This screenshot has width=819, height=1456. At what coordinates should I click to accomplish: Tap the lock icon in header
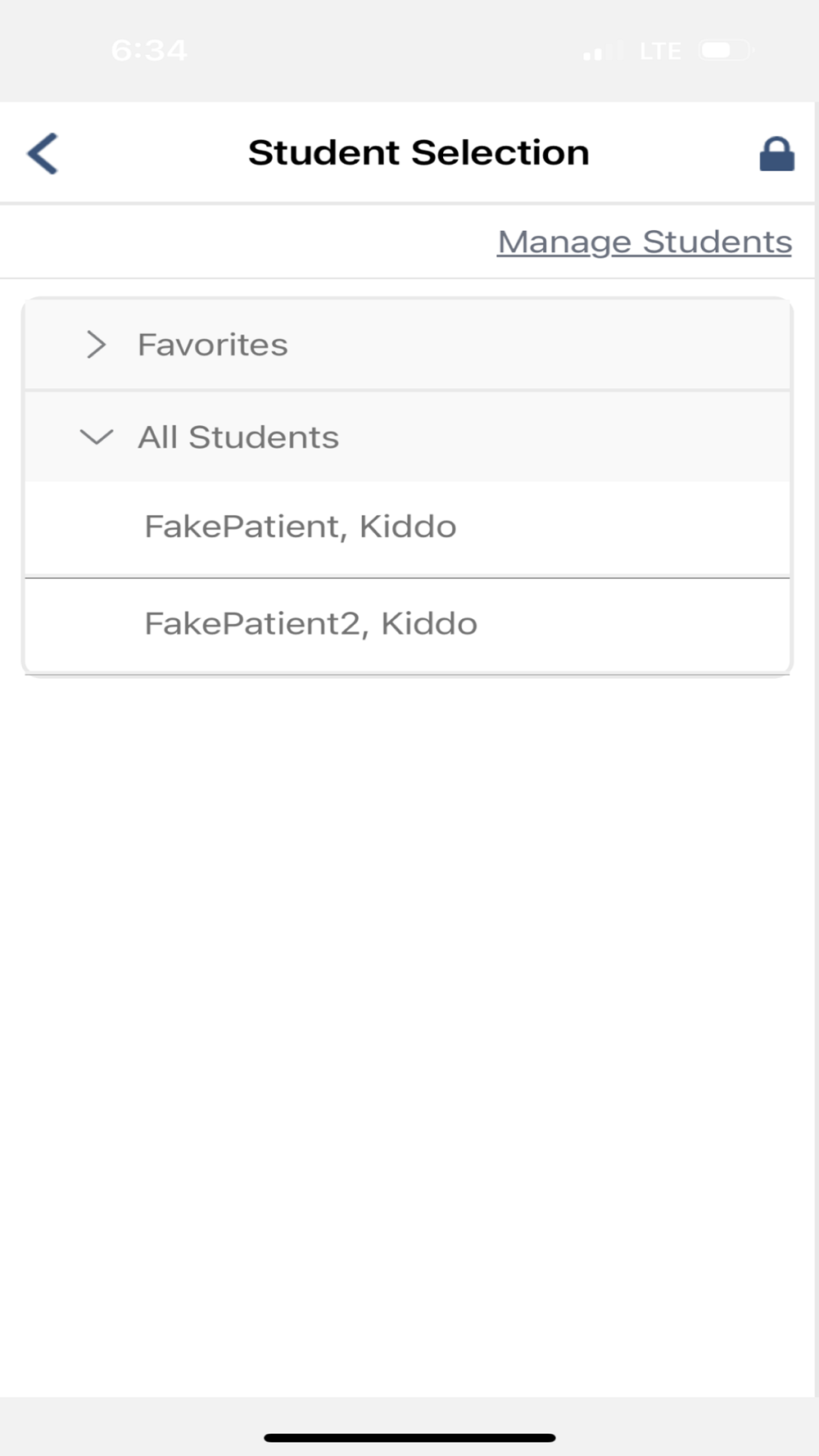pos(776,154)
